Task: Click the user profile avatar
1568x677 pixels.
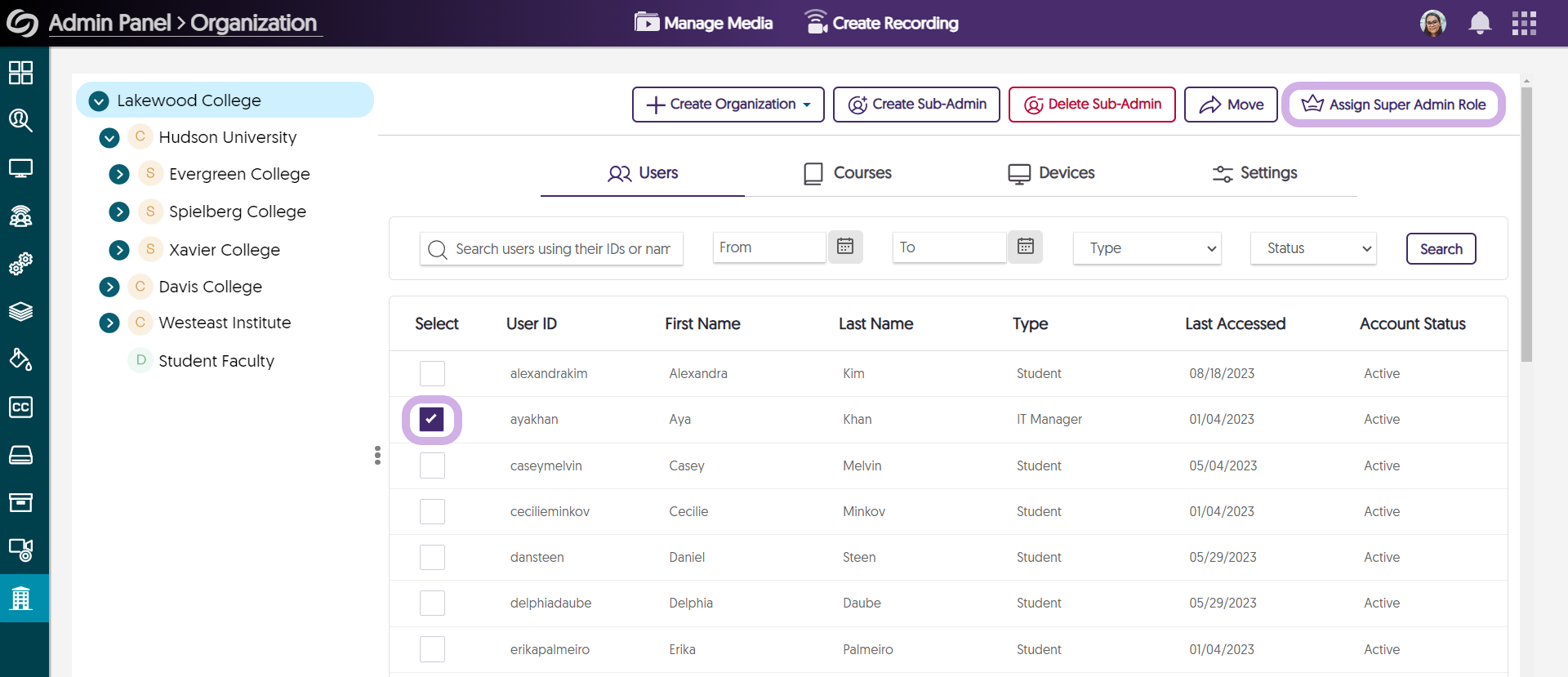Action: click(x=1432, y=23)
